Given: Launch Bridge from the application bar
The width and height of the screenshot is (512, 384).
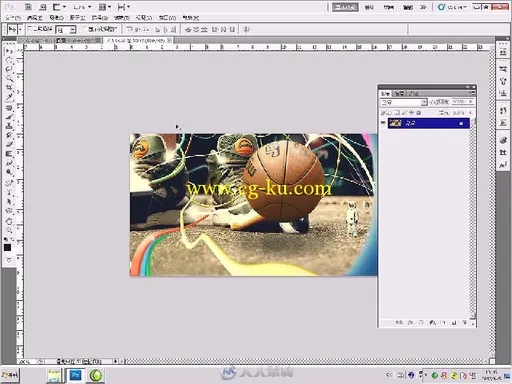Looking at the screenshot, I should click(x=28, y=7).
